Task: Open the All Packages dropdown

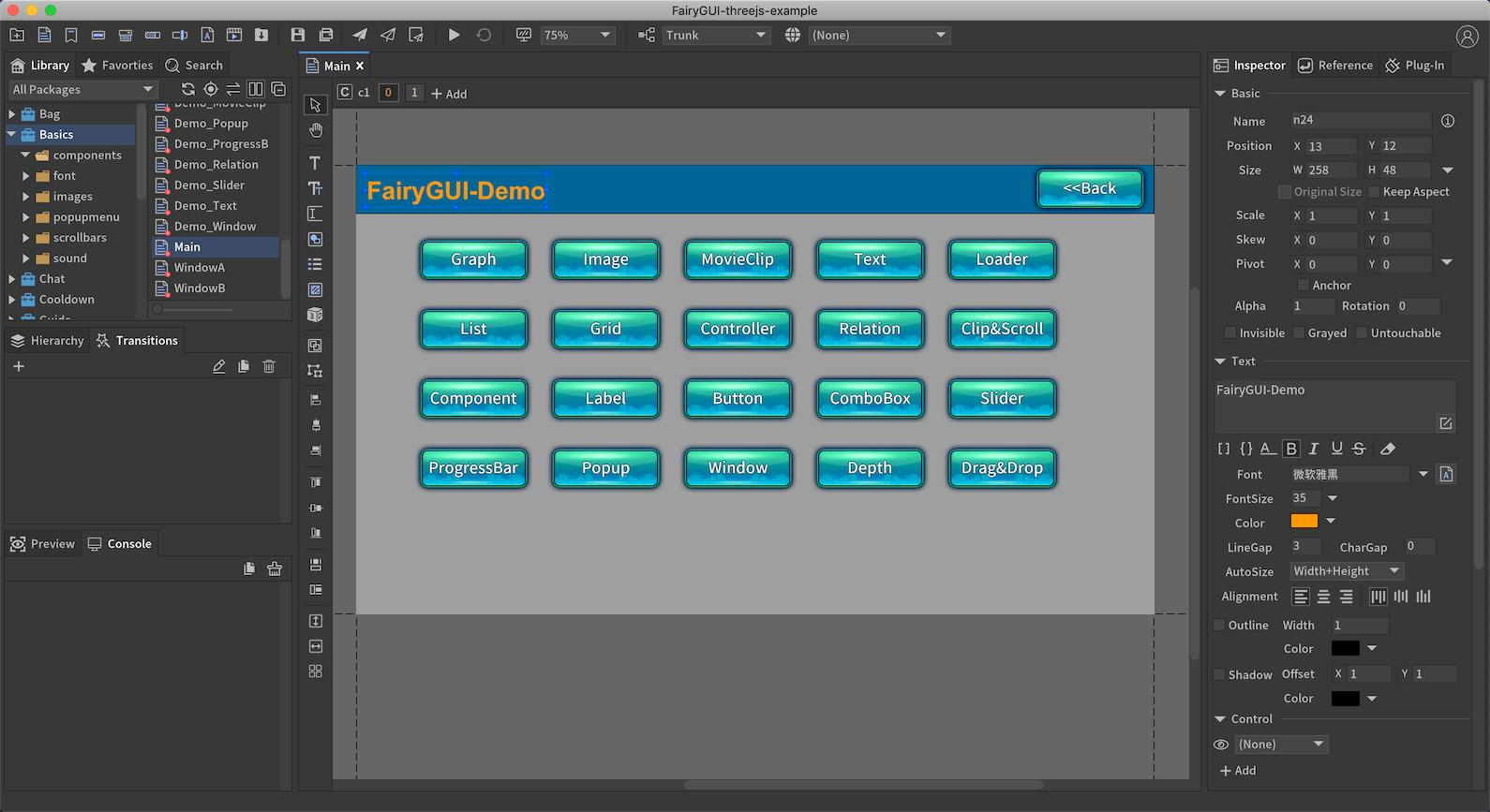Action: click(82, 89)
